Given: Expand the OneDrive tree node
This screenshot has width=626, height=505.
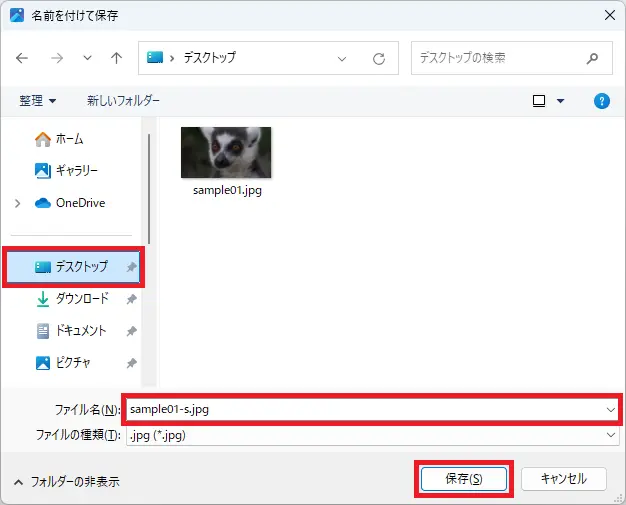Looking at the screenshot, I should 18,203.
